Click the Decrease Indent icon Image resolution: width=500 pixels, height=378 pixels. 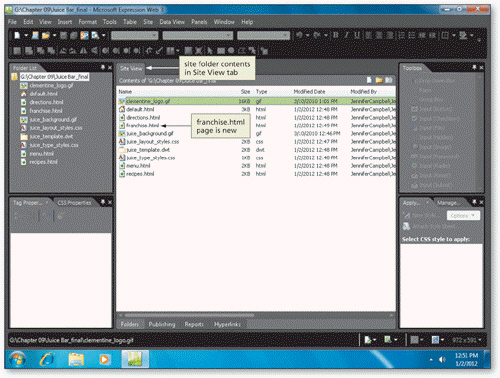422,35
